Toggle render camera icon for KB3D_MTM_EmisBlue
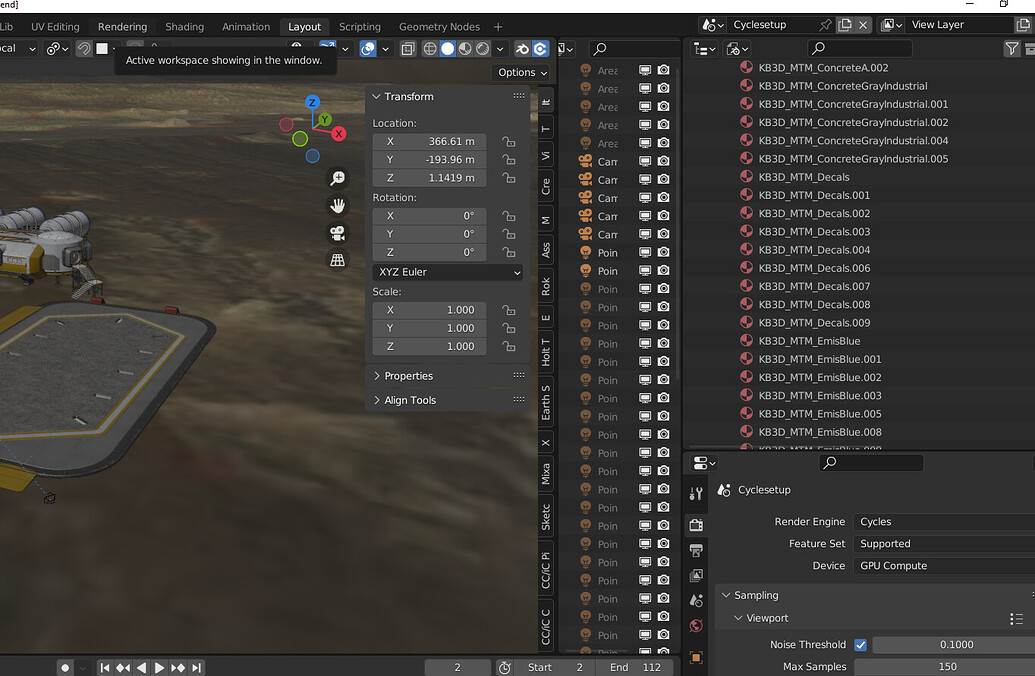The width and height of the screenshot is (1035, 676). click(663, 340)
